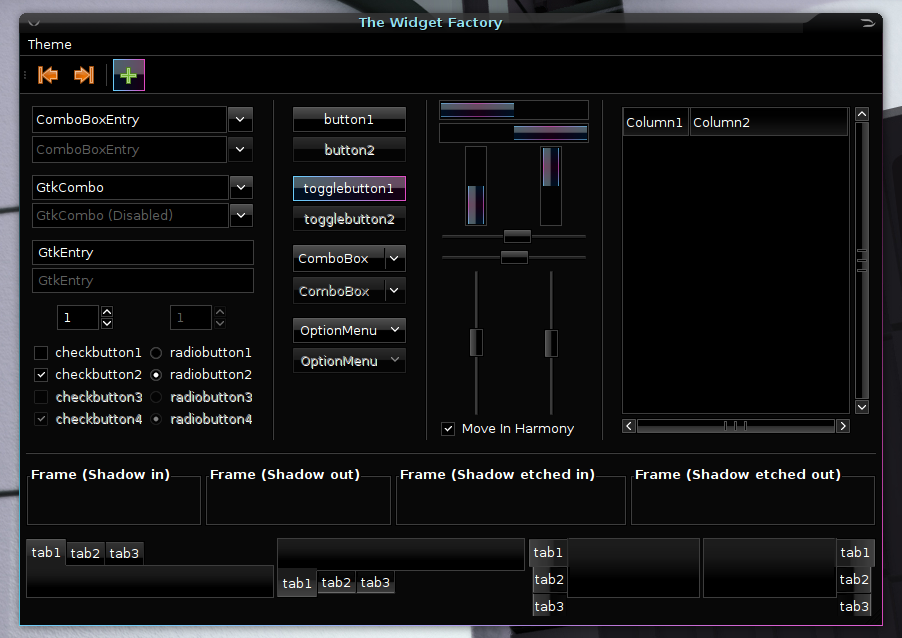Click the green plus add toolbar icon
902x638 pixels.
point(128,75)
